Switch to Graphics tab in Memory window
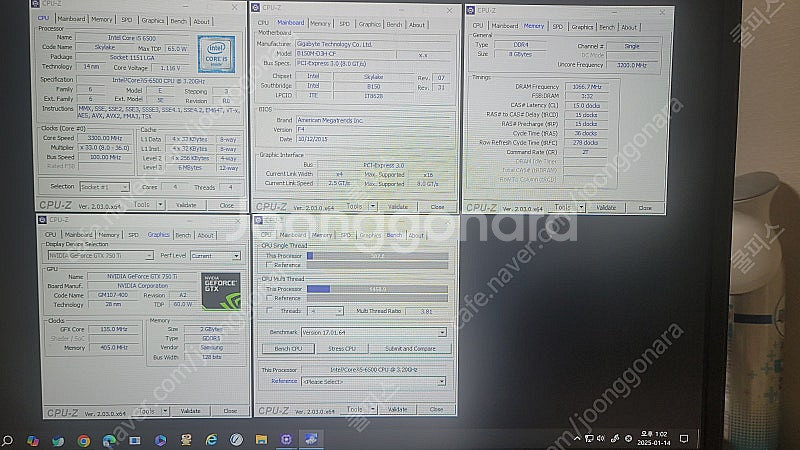The width and height of the screenshot is (800, 450). (582, 27)
